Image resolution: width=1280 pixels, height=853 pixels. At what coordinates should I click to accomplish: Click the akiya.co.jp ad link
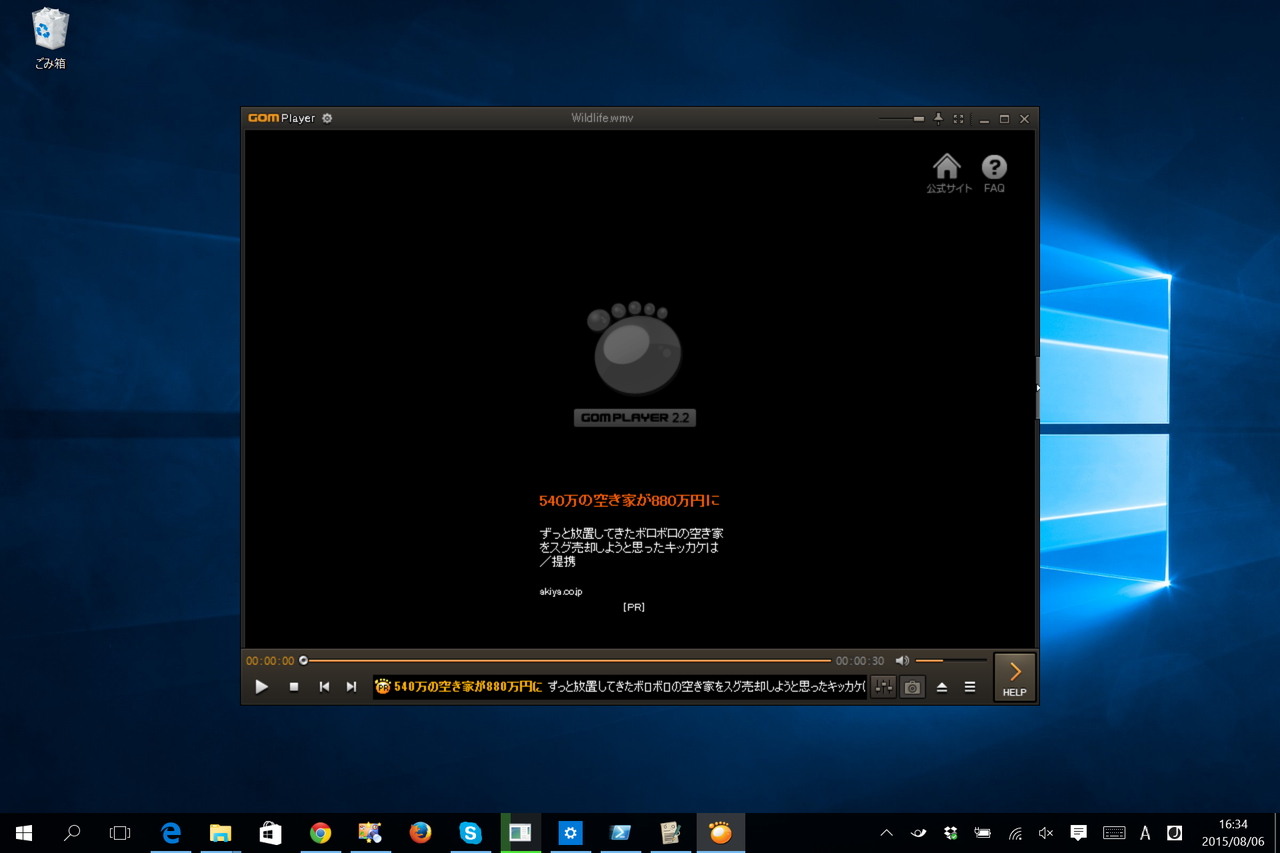(561, 592)
